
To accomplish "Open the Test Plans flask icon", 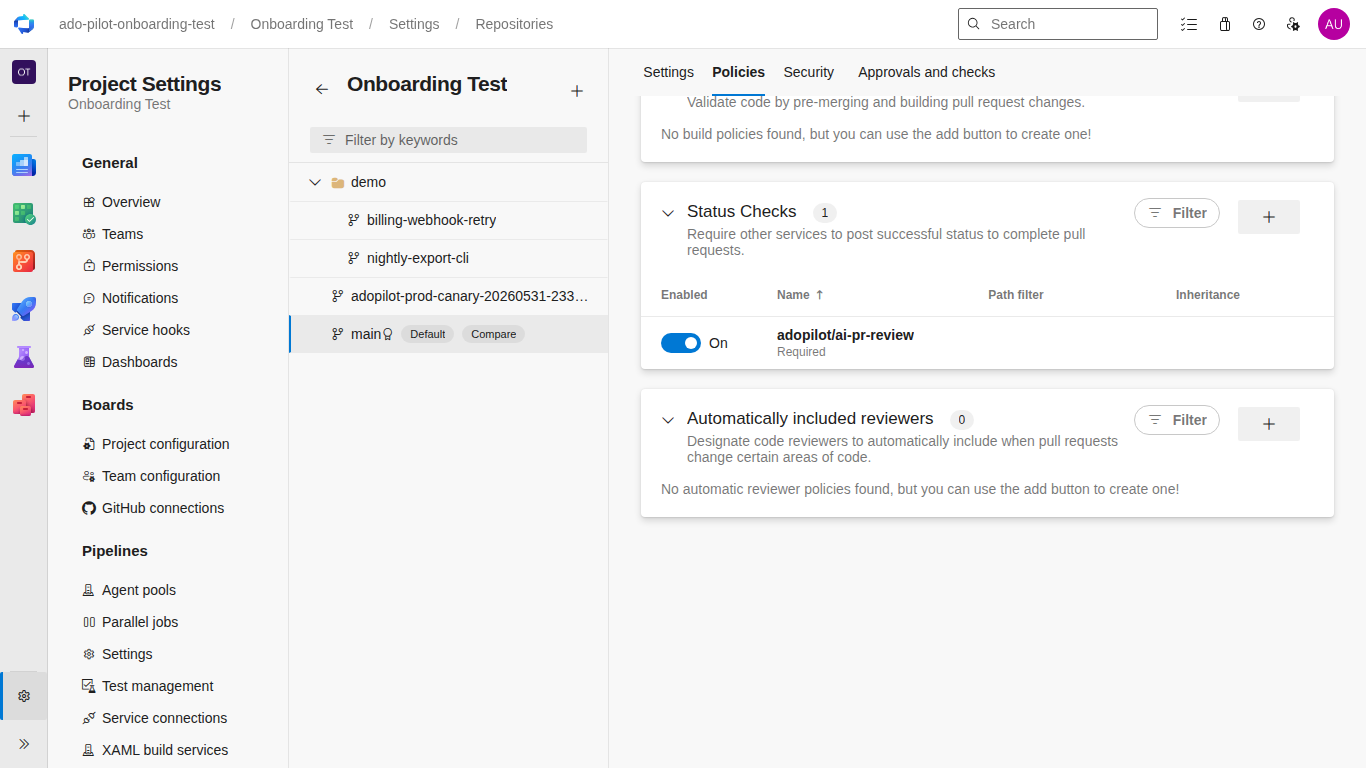I will tap(24, 357).
